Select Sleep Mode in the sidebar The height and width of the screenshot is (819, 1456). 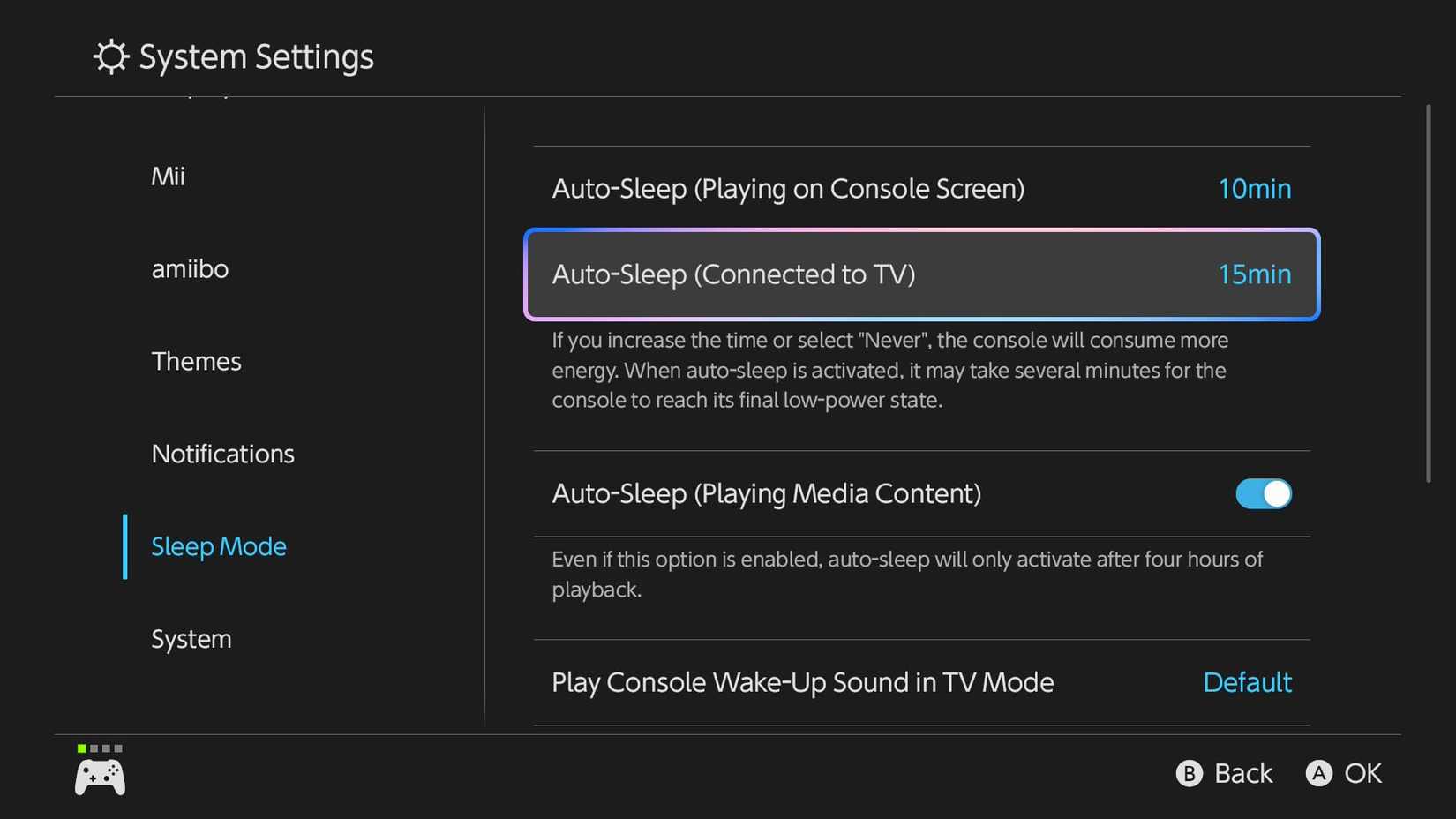(x=219, y=546)
